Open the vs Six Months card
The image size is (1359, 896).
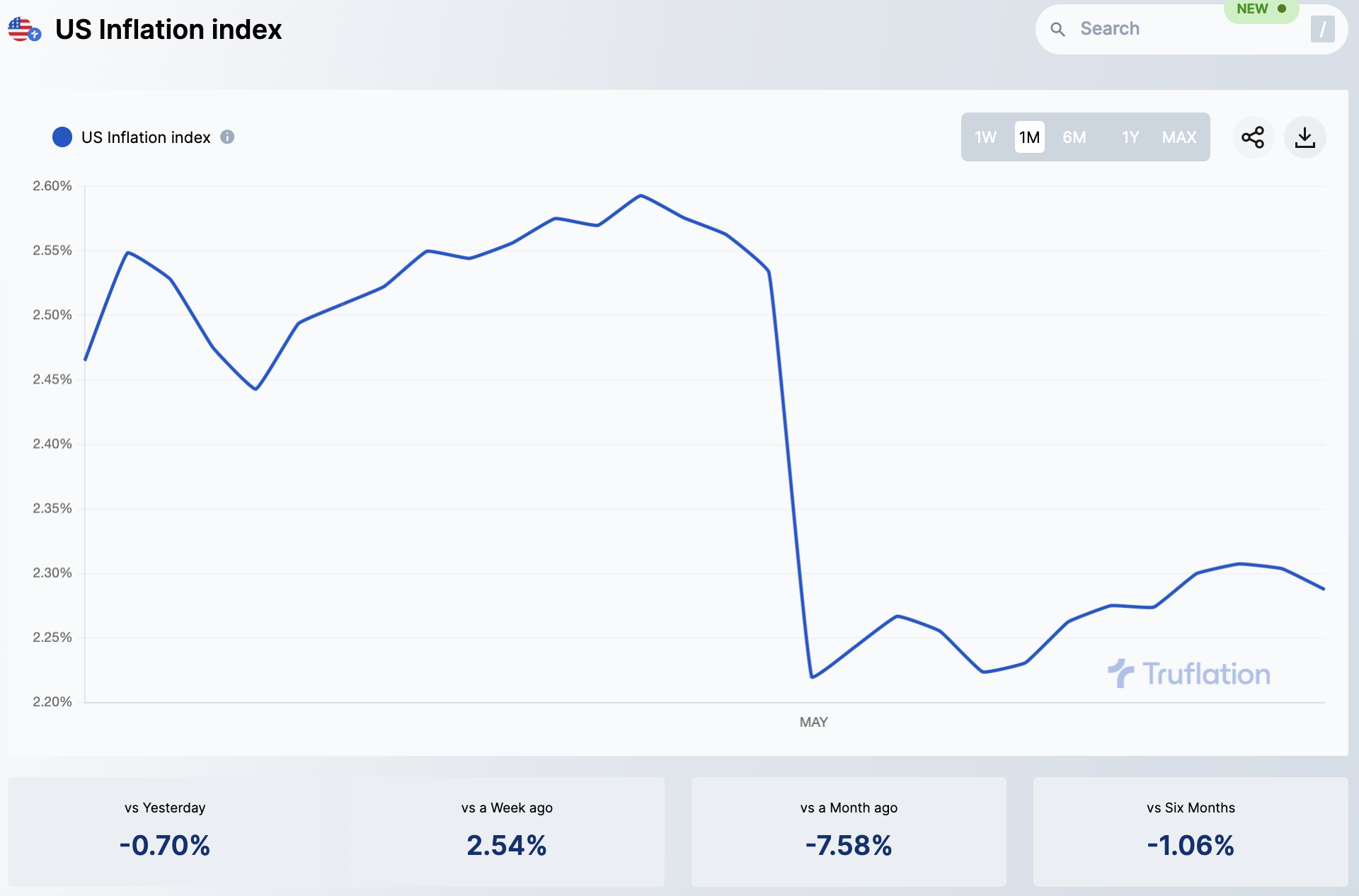[x=1191, y=832]
